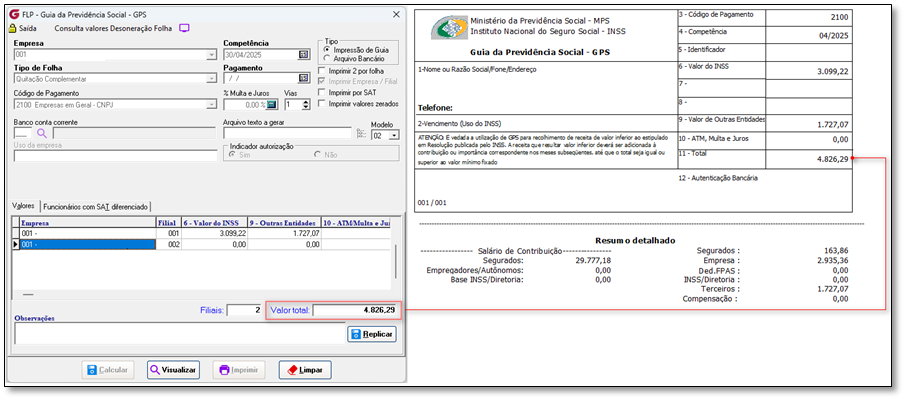Screen dimensions: 905x400
Task: Select Sim in Indicador autorização
Action: [x=233, y=155]
